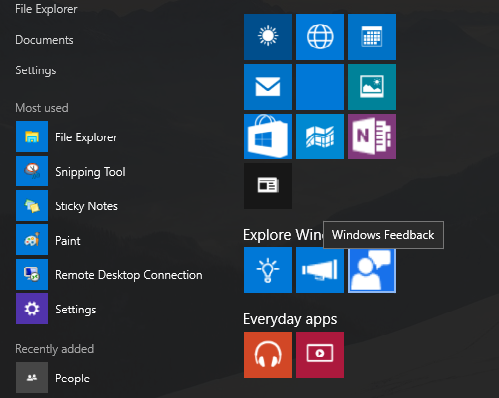Launch the Video player tile
The height and width of the screenshot is (398, 499).
[320, 355]
